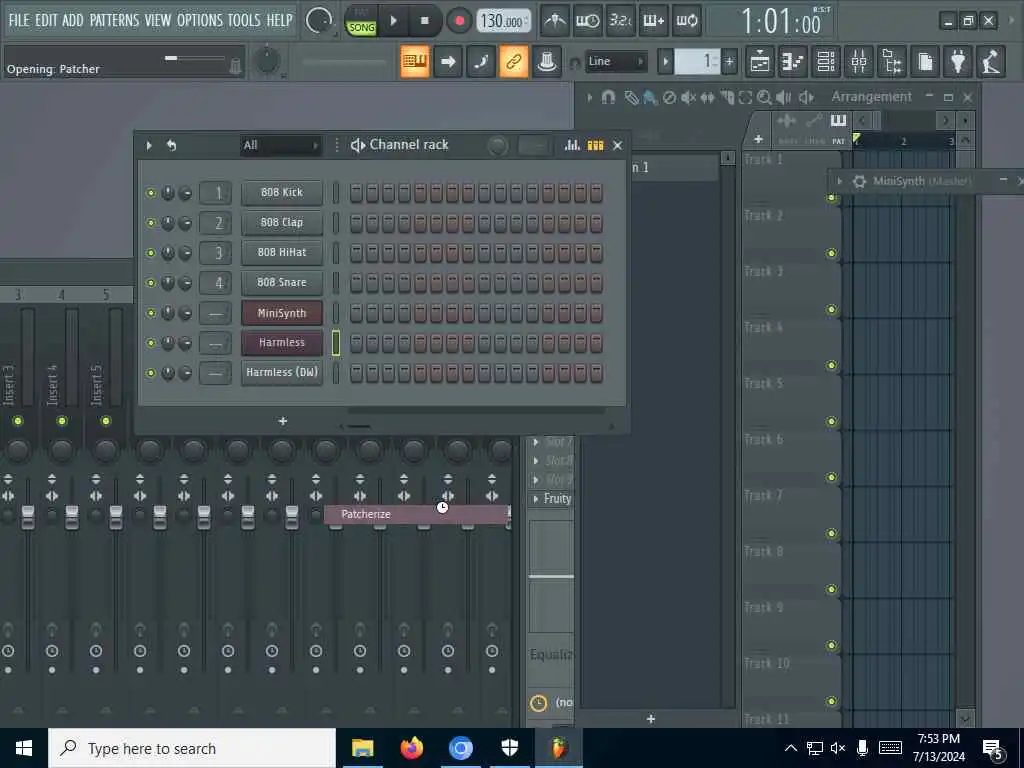This screenshot has height=768, width=1024.
Task: Toggle the playlist magnet snap icon
Action: (608, 97)
